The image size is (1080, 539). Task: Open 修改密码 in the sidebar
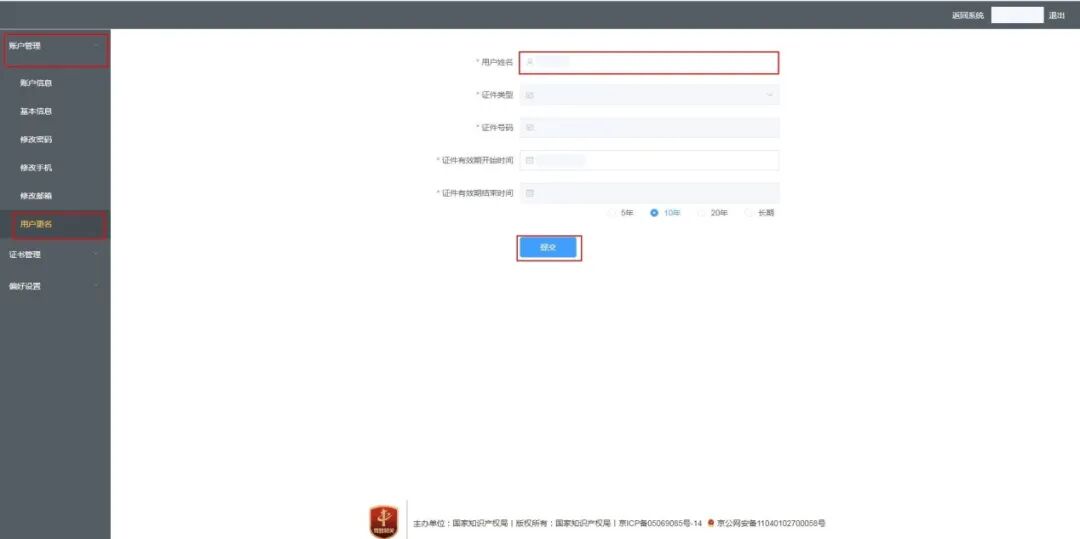tap(55, 140)
